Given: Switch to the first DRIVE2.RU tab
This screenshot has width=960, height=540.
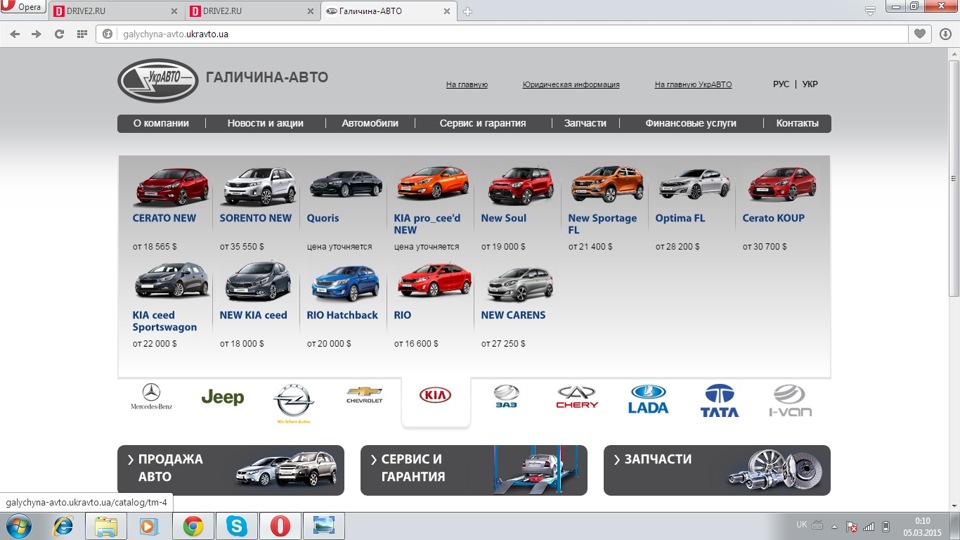Looking at the screenshot, I should point(116,11).
